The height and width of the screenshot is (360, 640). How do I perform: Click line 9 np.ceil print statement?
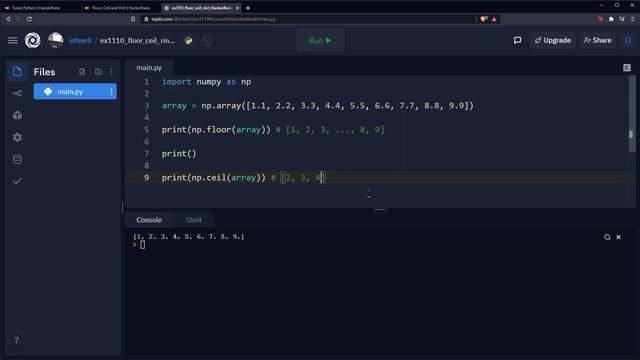[243, 178]
